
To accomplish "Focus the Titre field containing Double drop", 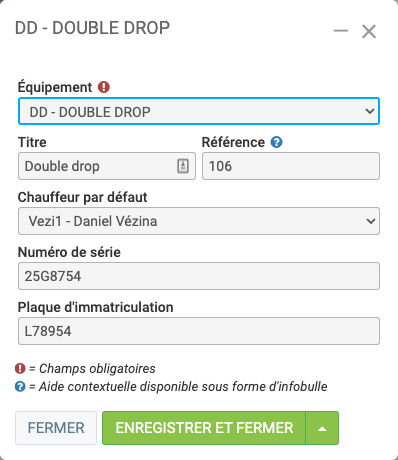I will click(x=107, y=166).
